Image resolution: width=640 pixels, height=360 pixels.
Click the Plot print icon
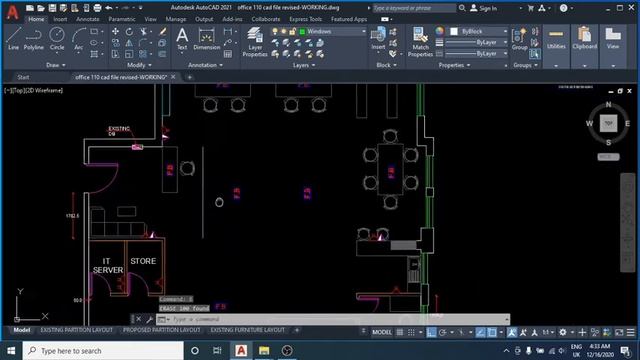pyautogui.click(x=97, y=8)
